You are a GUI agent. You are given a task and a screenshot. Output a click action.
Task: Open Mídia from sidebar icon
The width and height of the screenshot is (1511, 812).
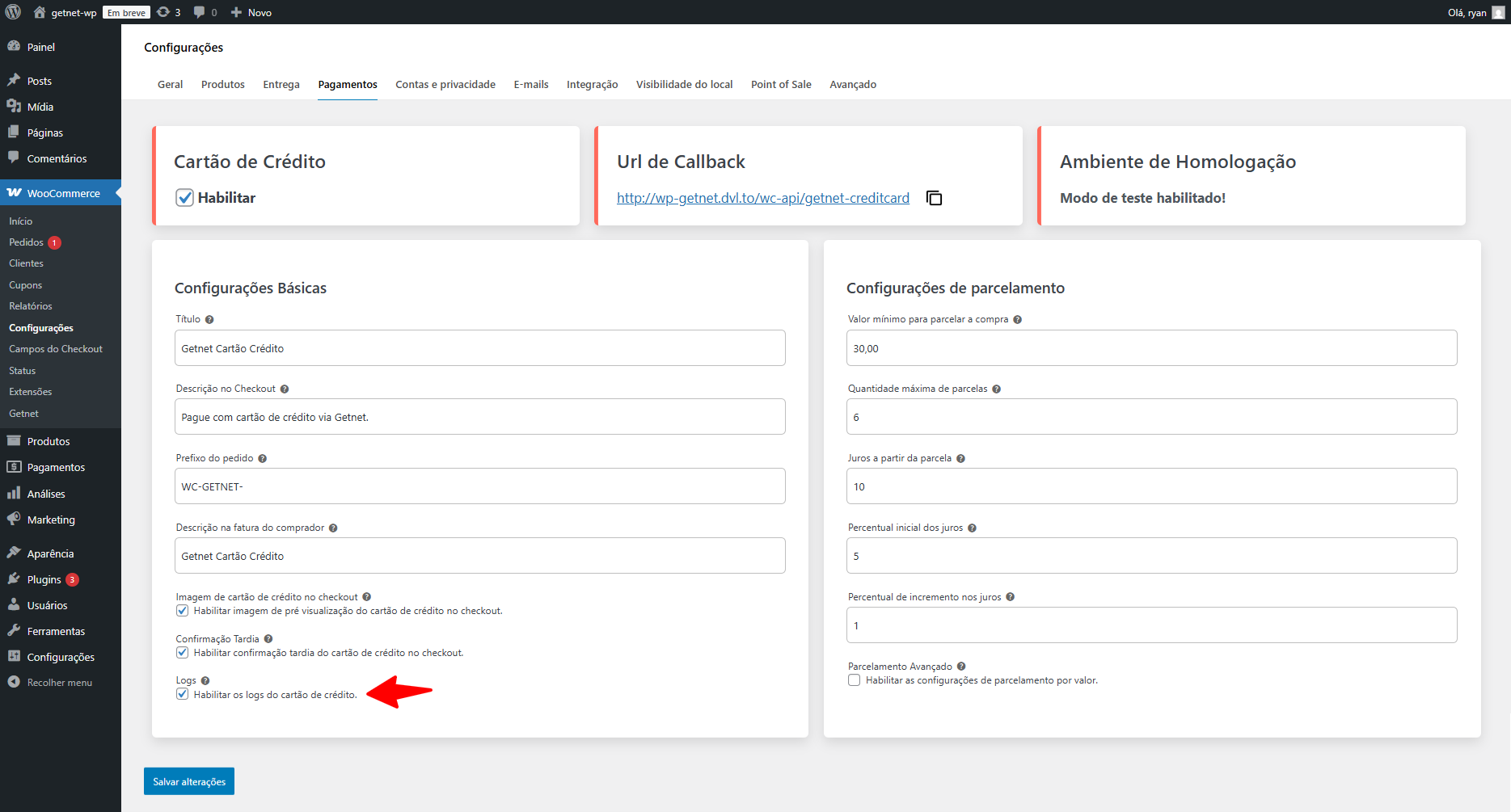(14, 107)
